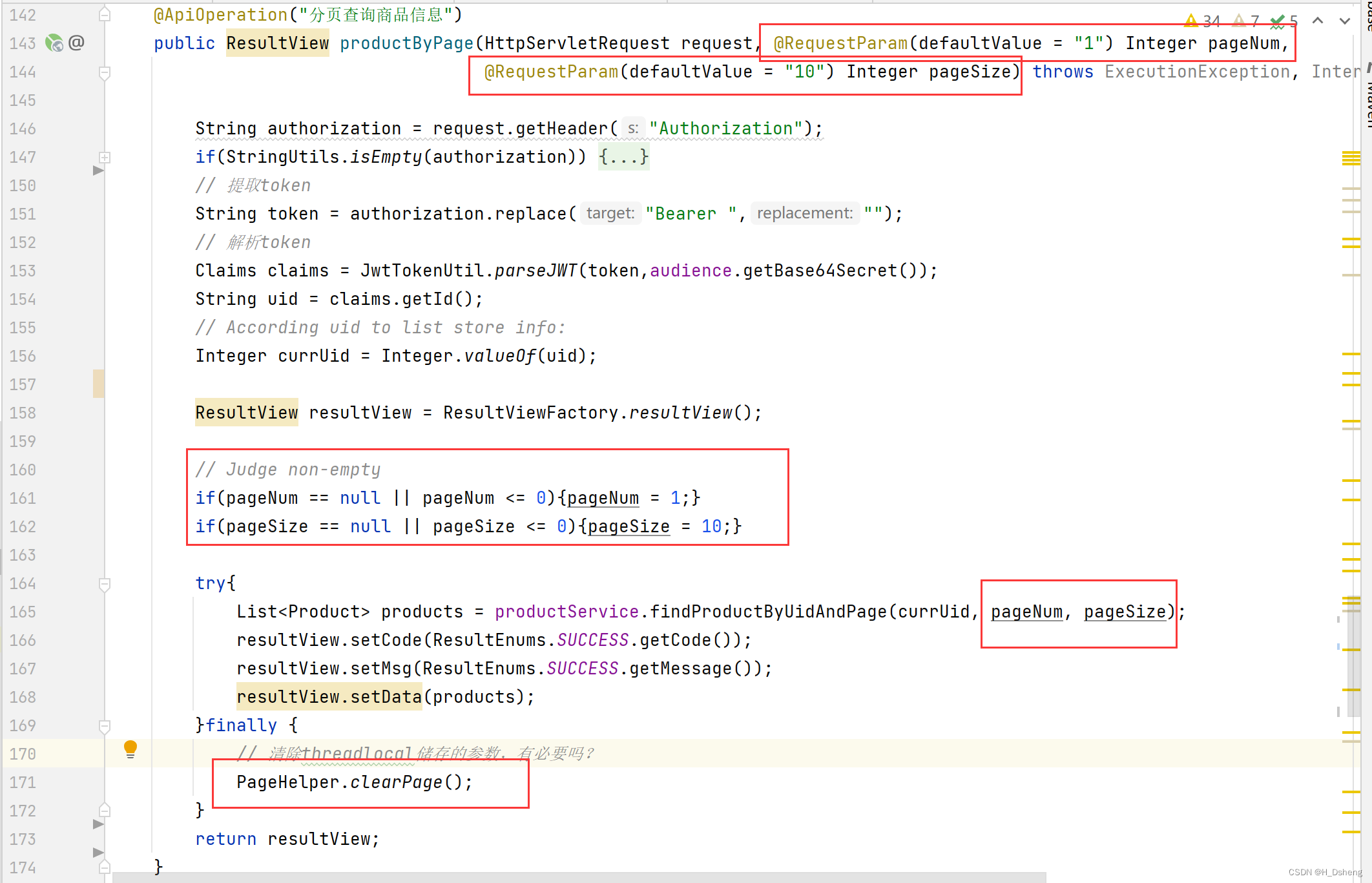Click the "Authorization" string literal

[x=726, y=129]
